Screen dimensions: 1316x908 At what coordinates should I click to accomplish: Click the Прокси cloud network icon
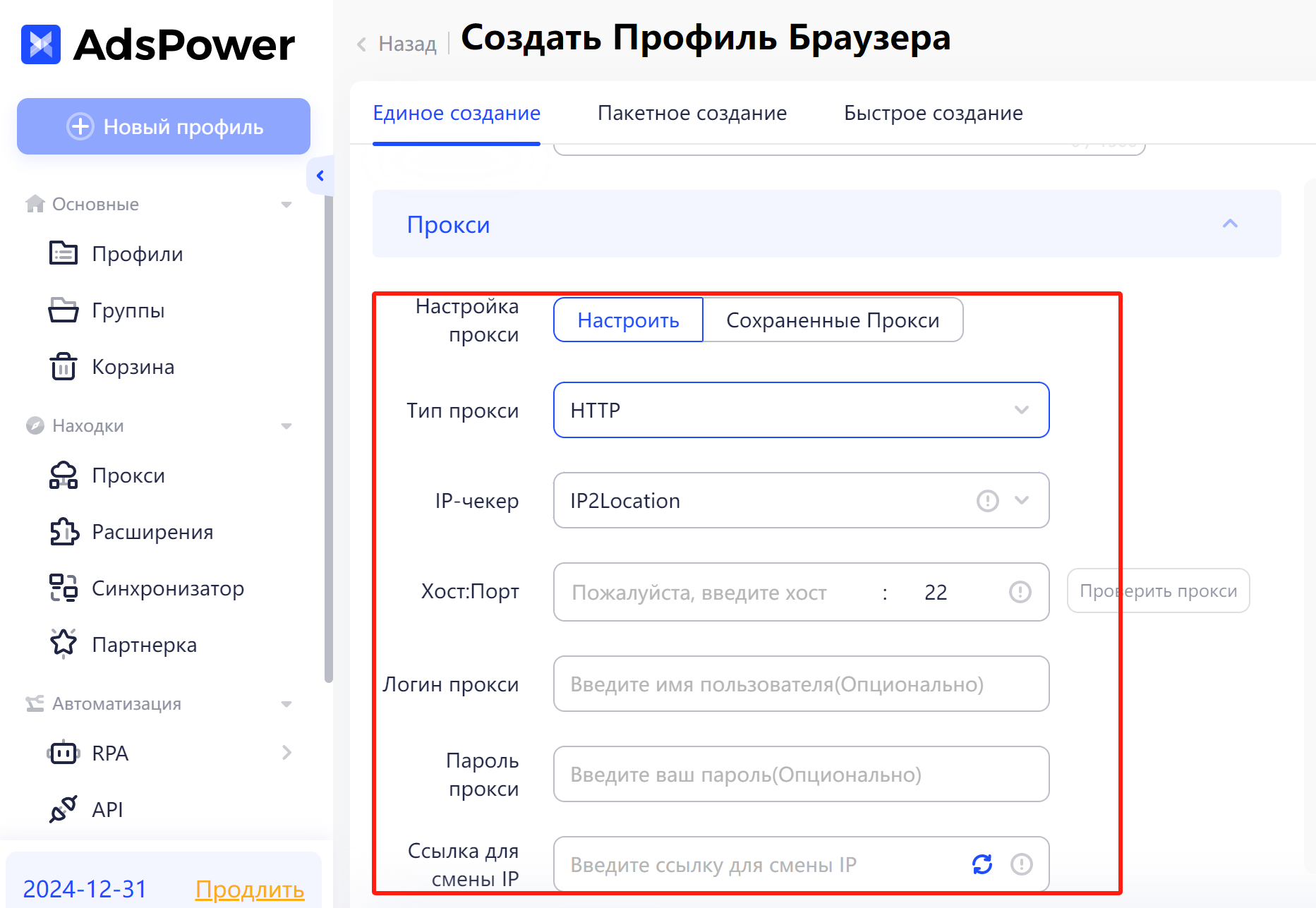point(64,475)
